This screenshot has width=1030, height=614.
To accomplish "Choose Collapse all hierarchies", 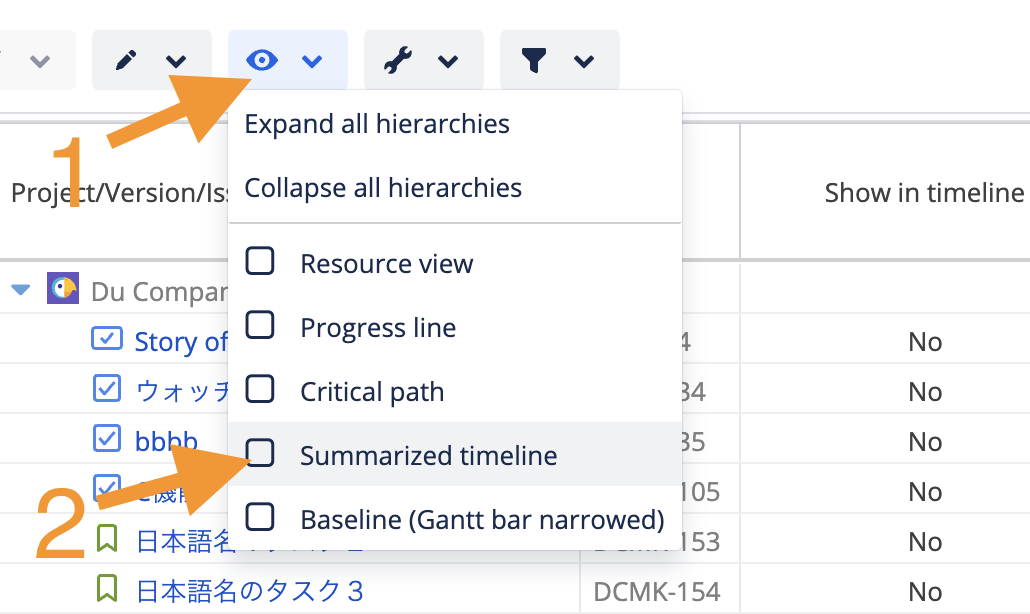I will (383, 188).
